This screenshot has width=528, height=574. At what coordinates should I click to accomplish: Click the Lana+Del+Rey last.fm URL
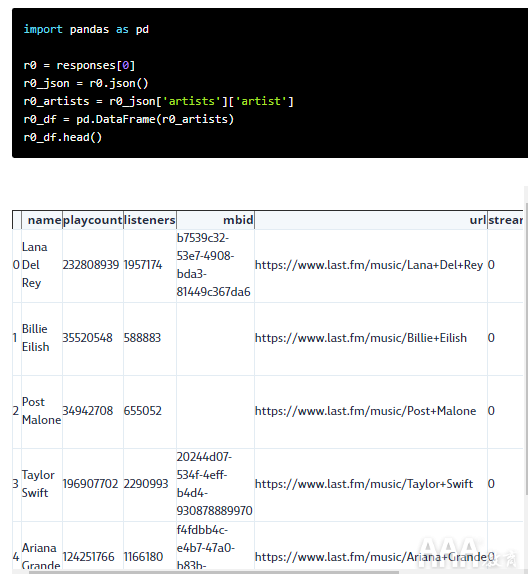[369, 265]
